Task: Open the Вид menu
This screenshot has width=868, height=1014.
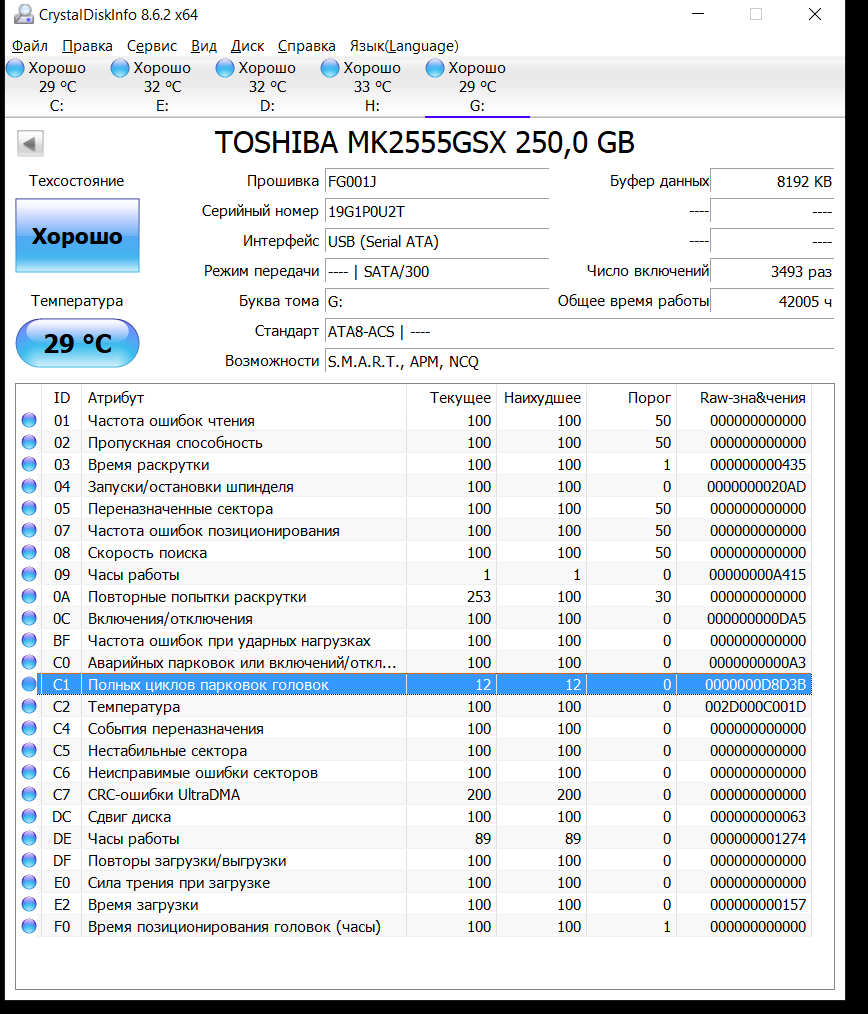Action: pos(204,46)
